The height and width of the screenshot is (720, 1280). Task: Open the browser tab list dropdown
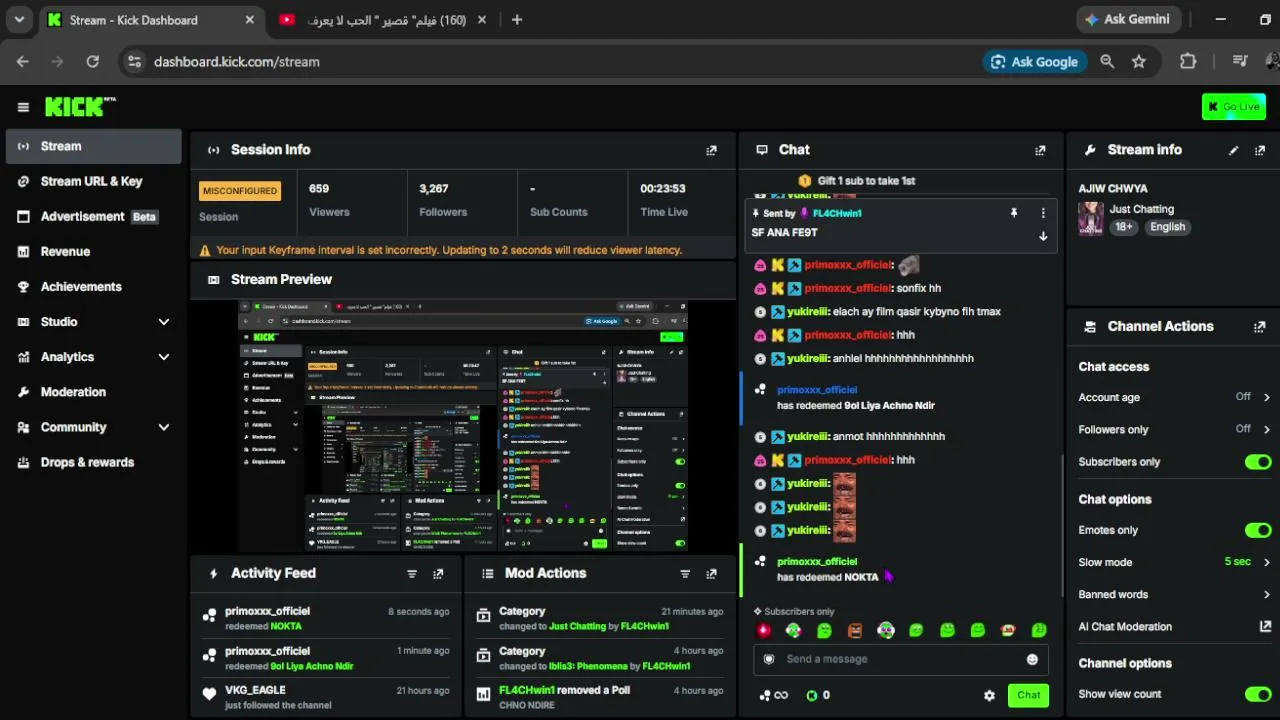pos(19,20)
